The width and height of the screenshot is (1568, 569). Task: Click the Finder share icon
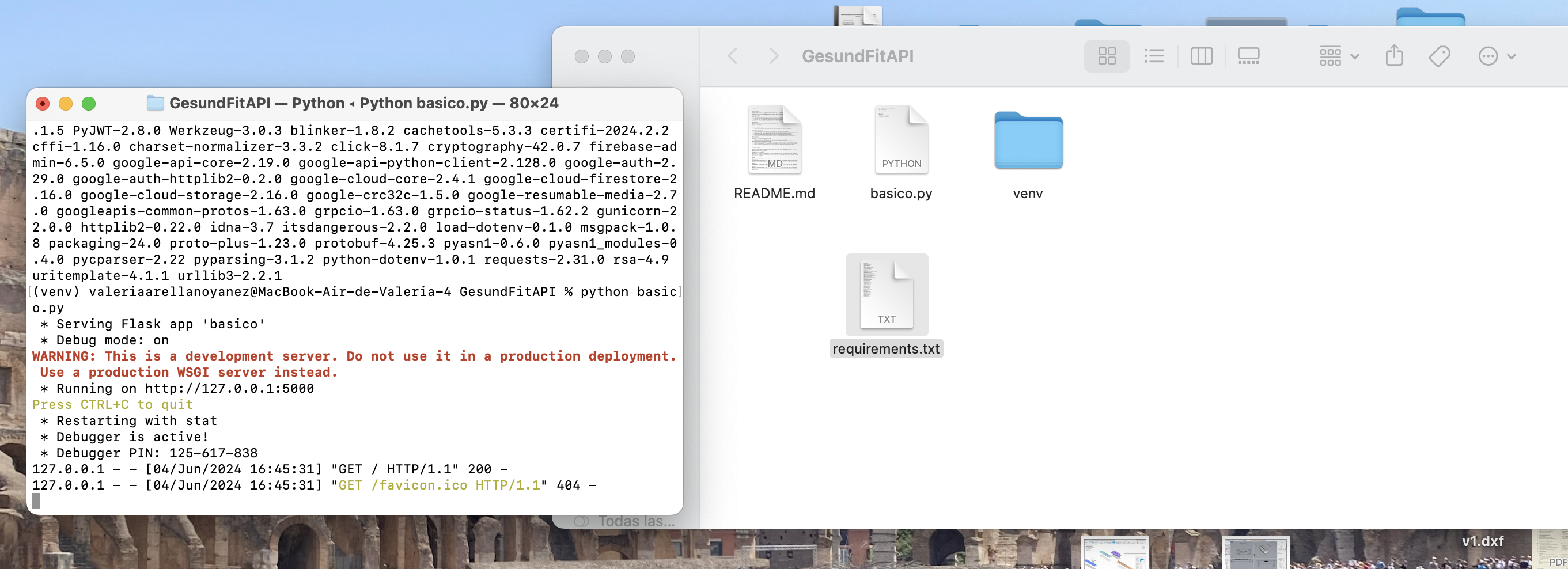[1394, 56]
